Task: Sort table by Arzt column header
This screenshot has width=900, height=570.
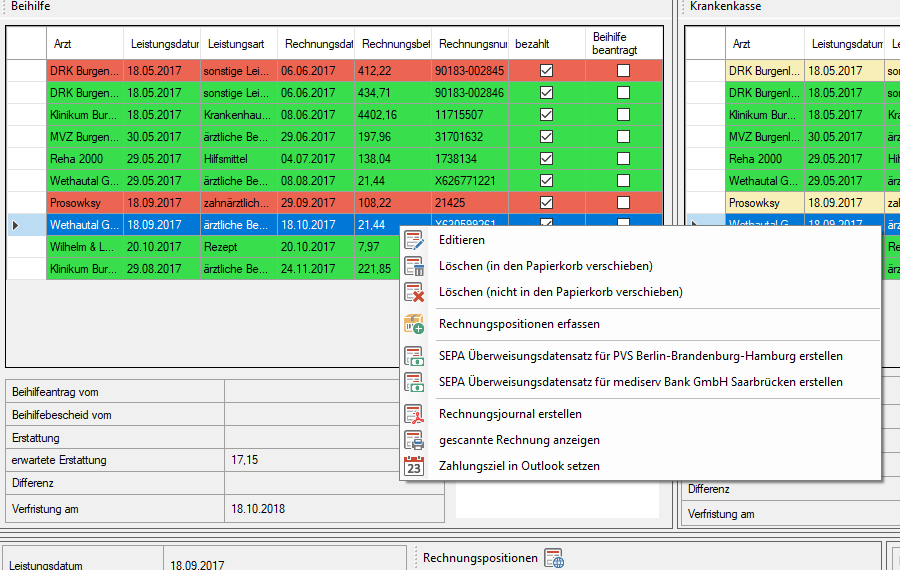Action: tap(84, 44)
